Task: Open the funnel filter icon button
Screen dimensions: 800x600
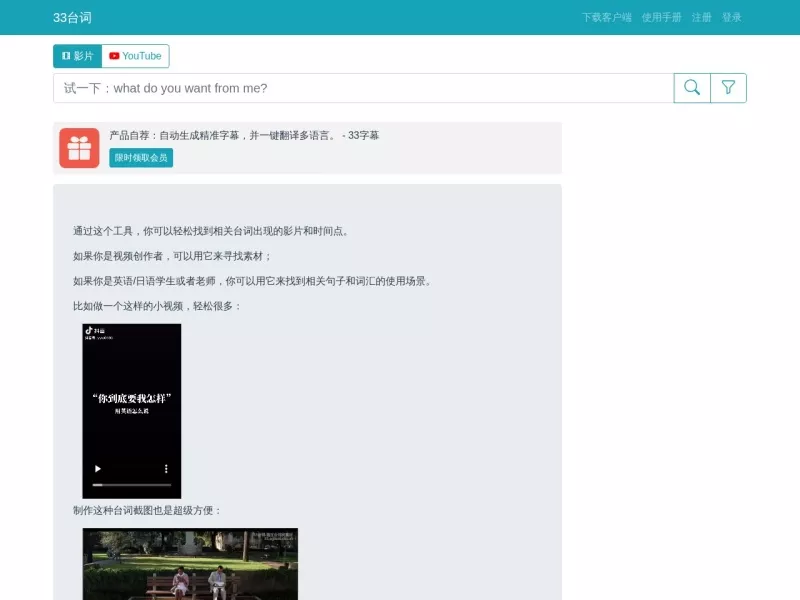Action: tap(729, 88)
